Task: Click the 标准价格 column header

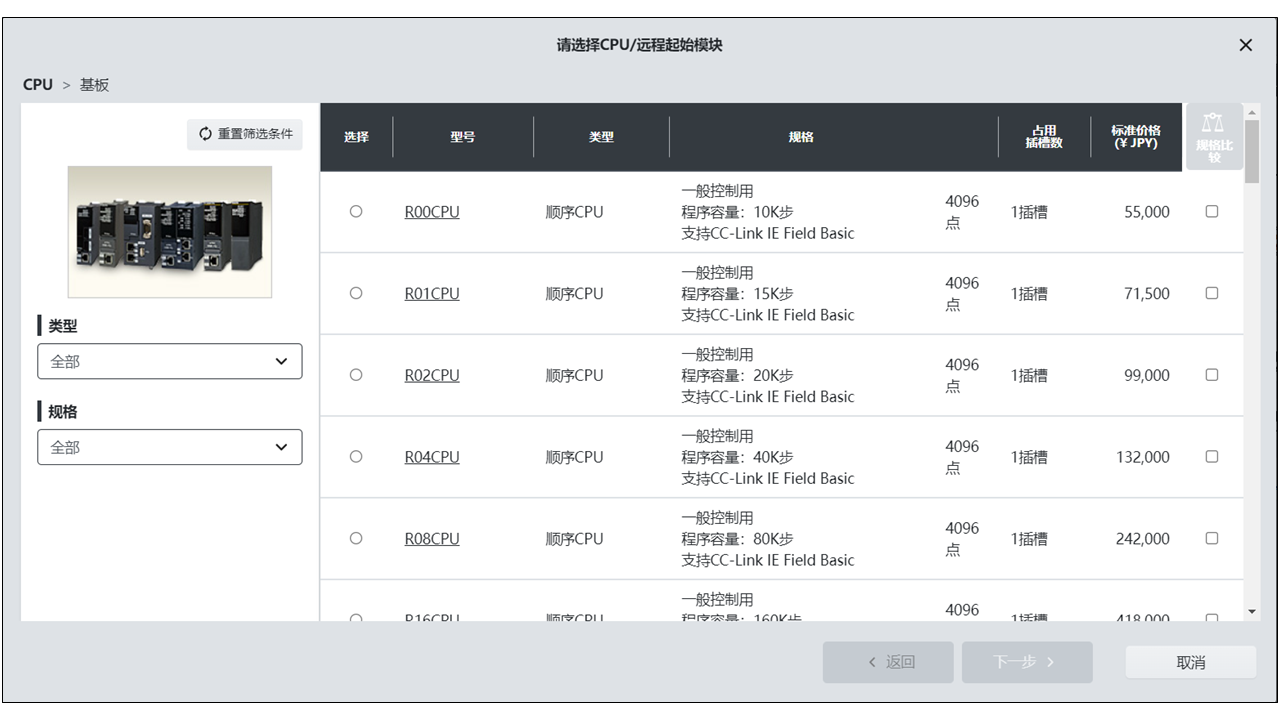Action: (1135, 137)
